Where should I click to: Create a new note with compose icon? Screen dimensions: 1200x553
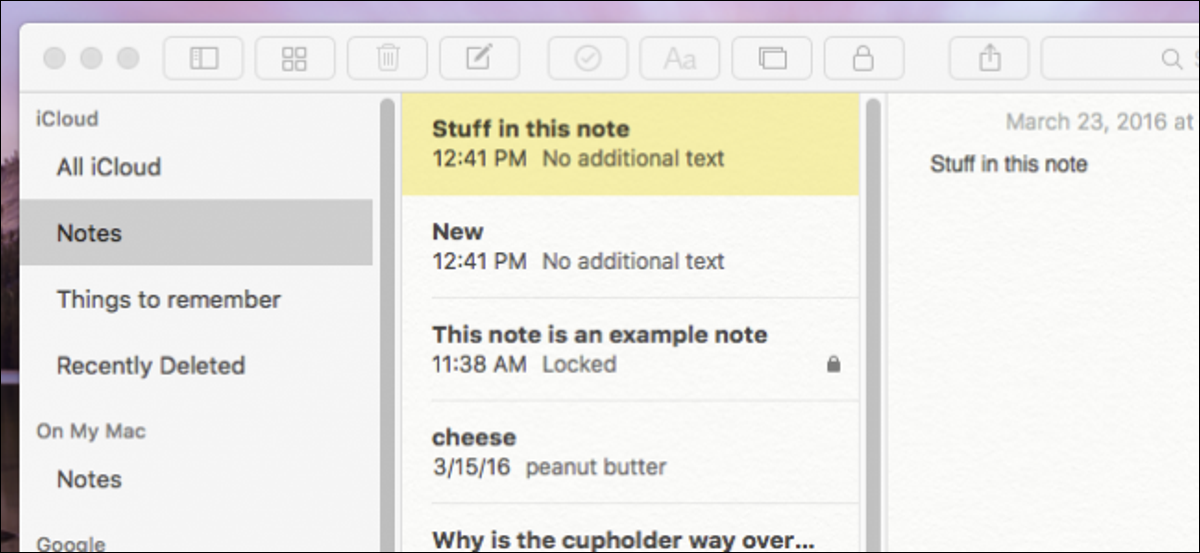tap(479, 58)
